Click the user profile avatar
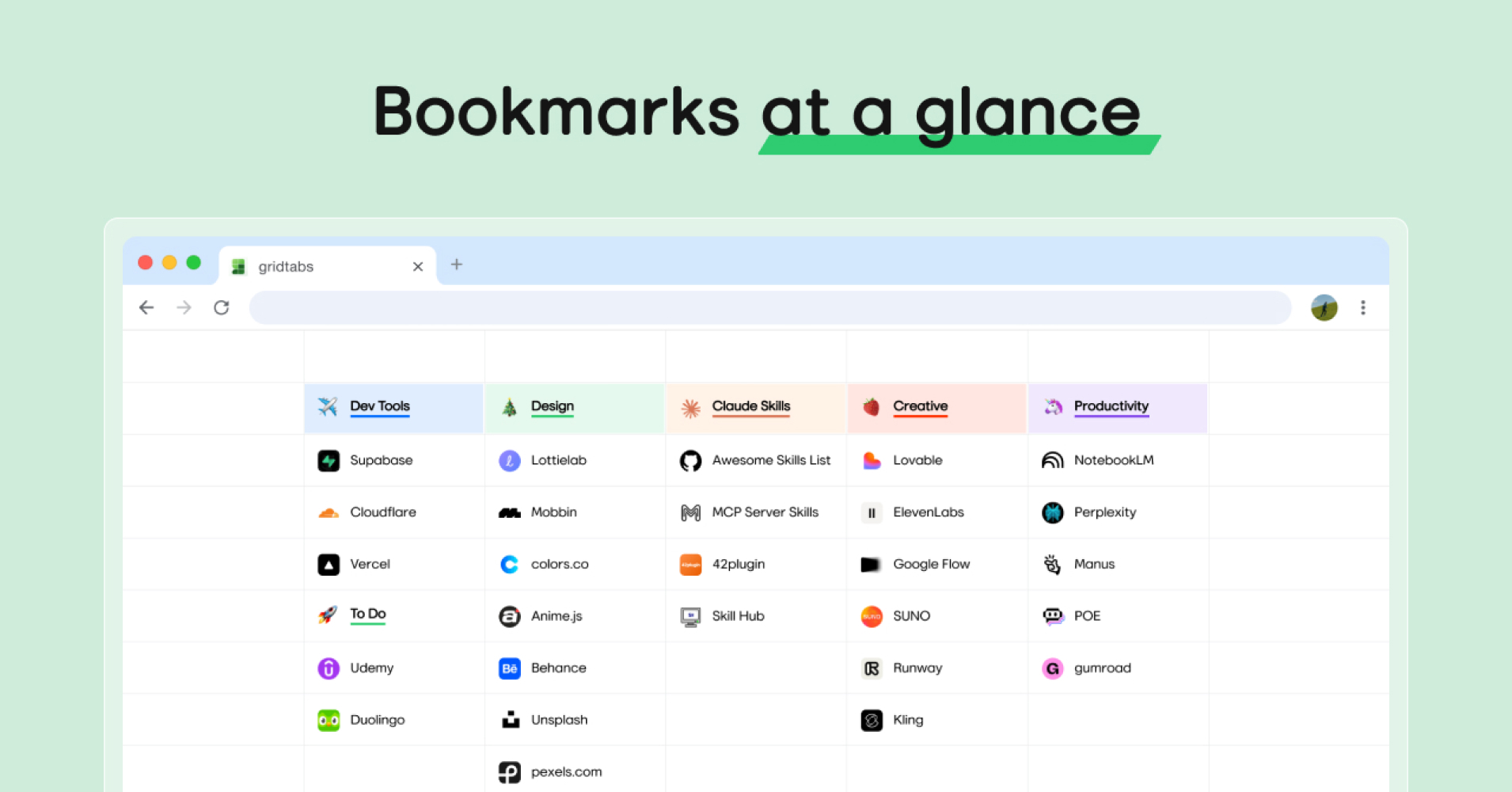 [1324, 308]
